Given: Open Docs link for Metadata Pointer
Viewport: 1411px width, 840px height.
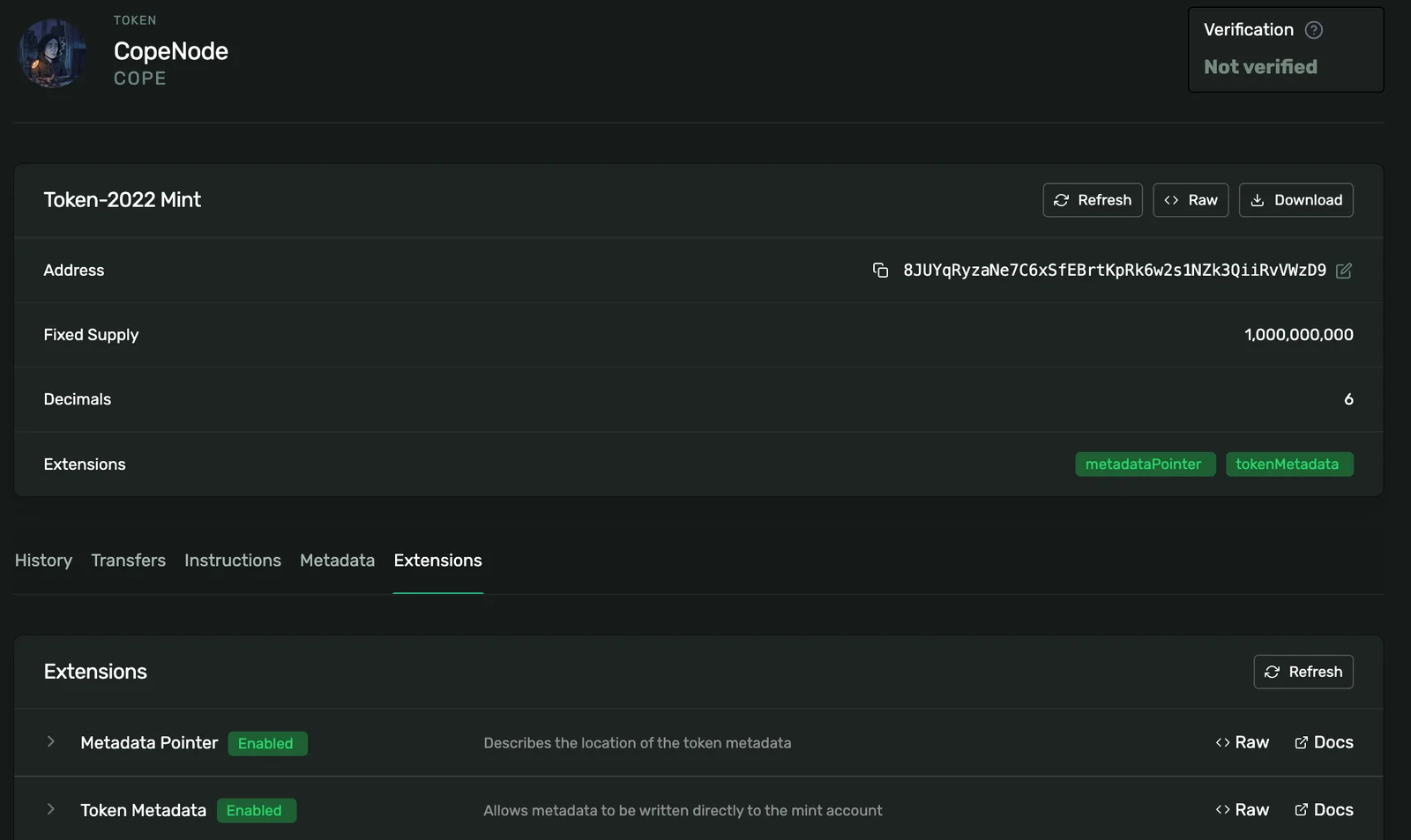Looking at the screenshot, I should (1324, 742).
